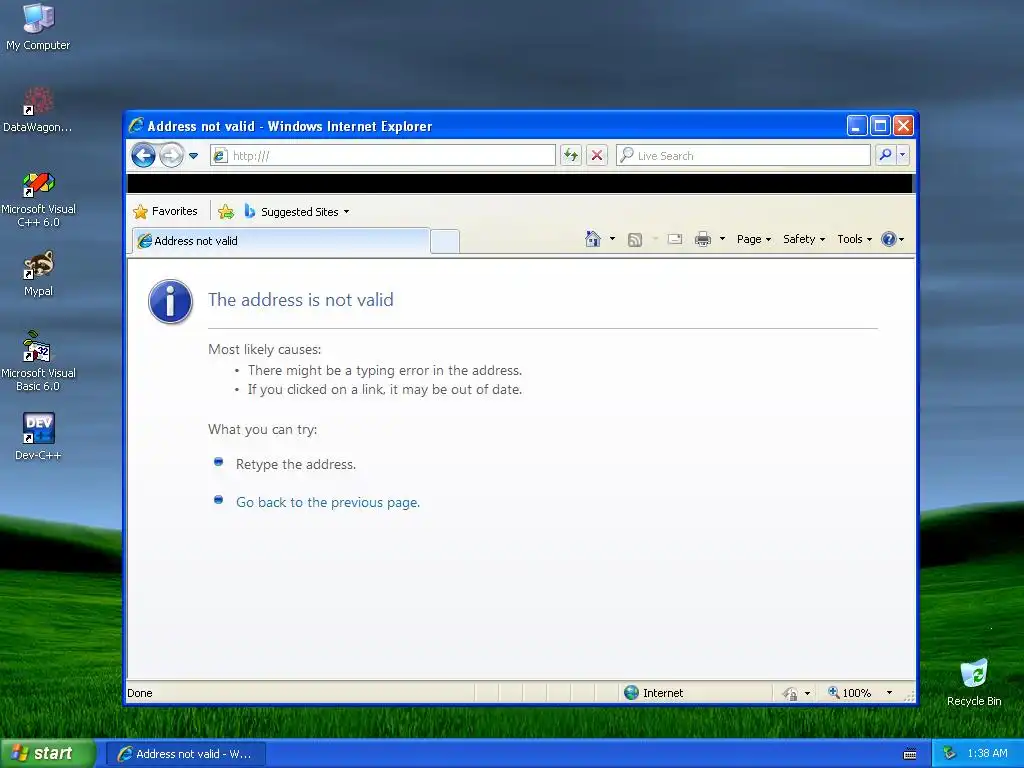Go back with the Back arrow button
Viewport: 1024px width, 768px height.
click(x=143, y=155)
